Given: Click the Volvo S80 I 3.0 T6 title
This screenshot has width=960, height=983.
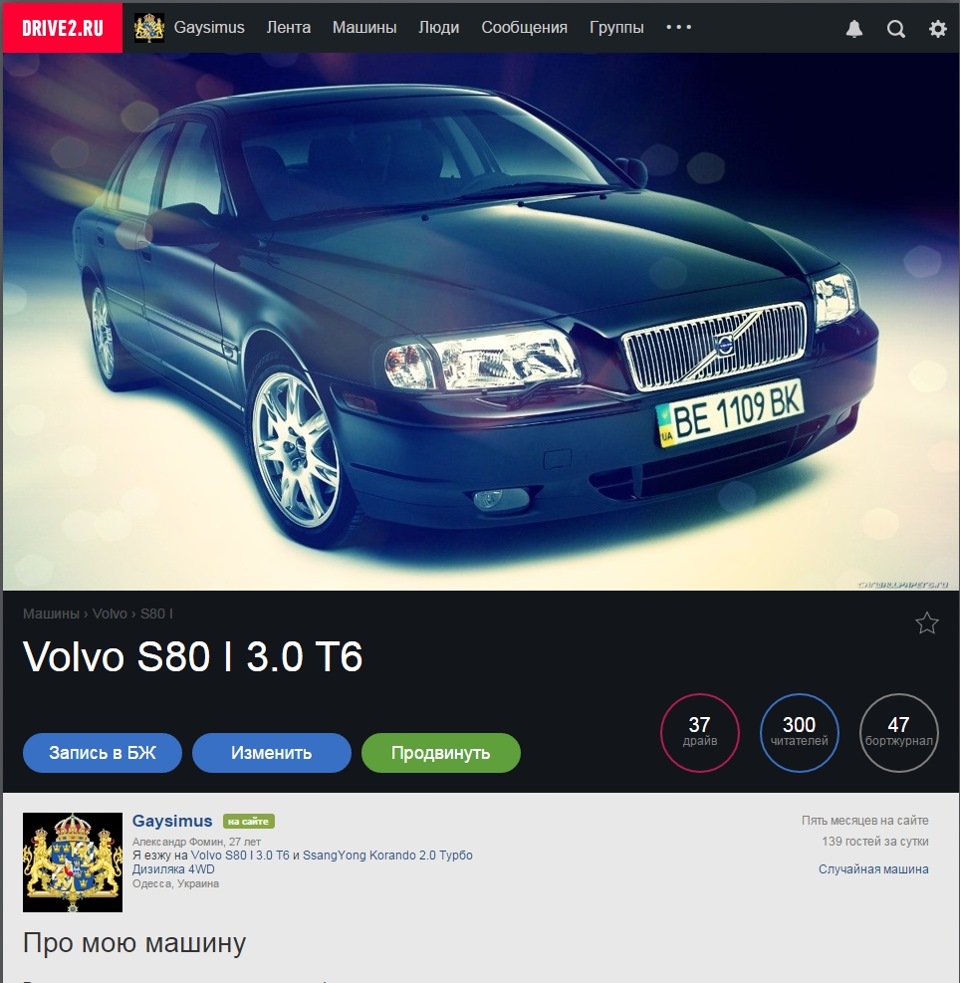Looking at the screenshot, I should point(193,656).
